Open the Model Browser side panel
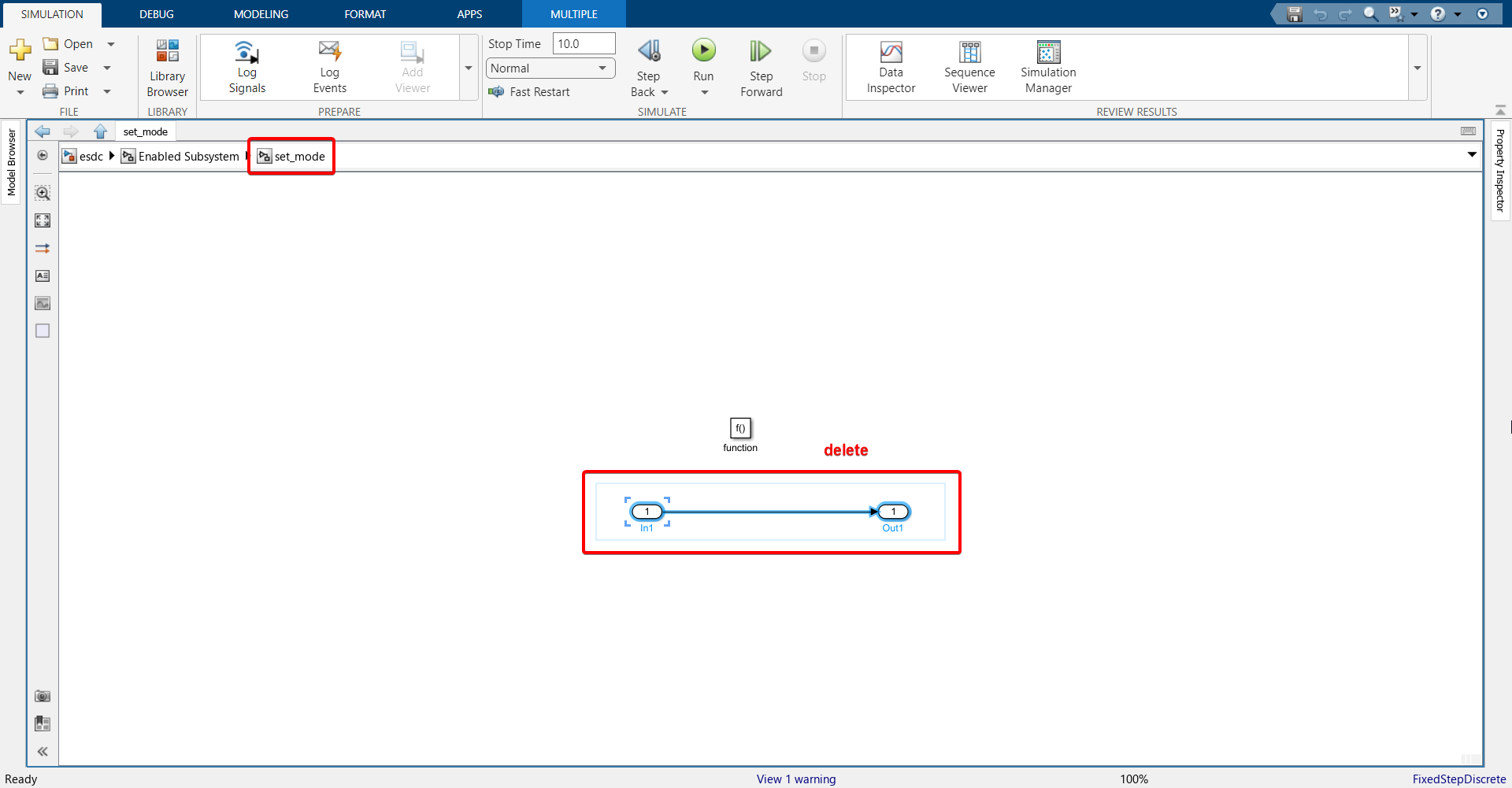1512x788 pixels. 11,162
